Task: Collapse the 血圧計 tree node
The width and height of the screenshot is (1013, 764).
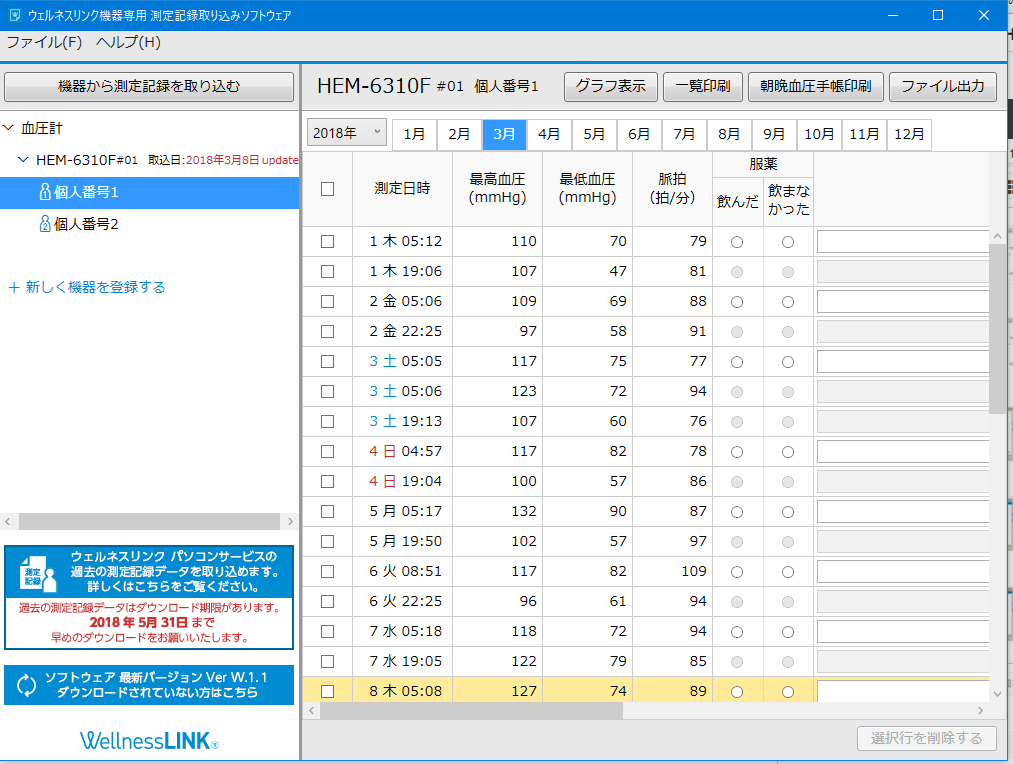Action: point(8,128)
